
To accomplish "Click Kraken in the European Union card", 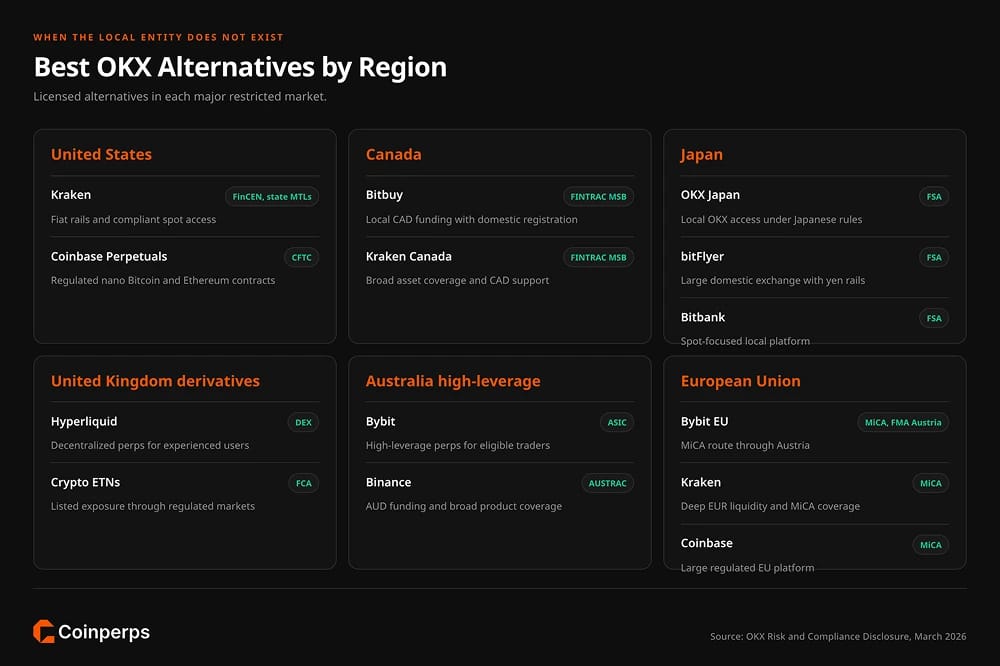I will (x=700, y=482).
